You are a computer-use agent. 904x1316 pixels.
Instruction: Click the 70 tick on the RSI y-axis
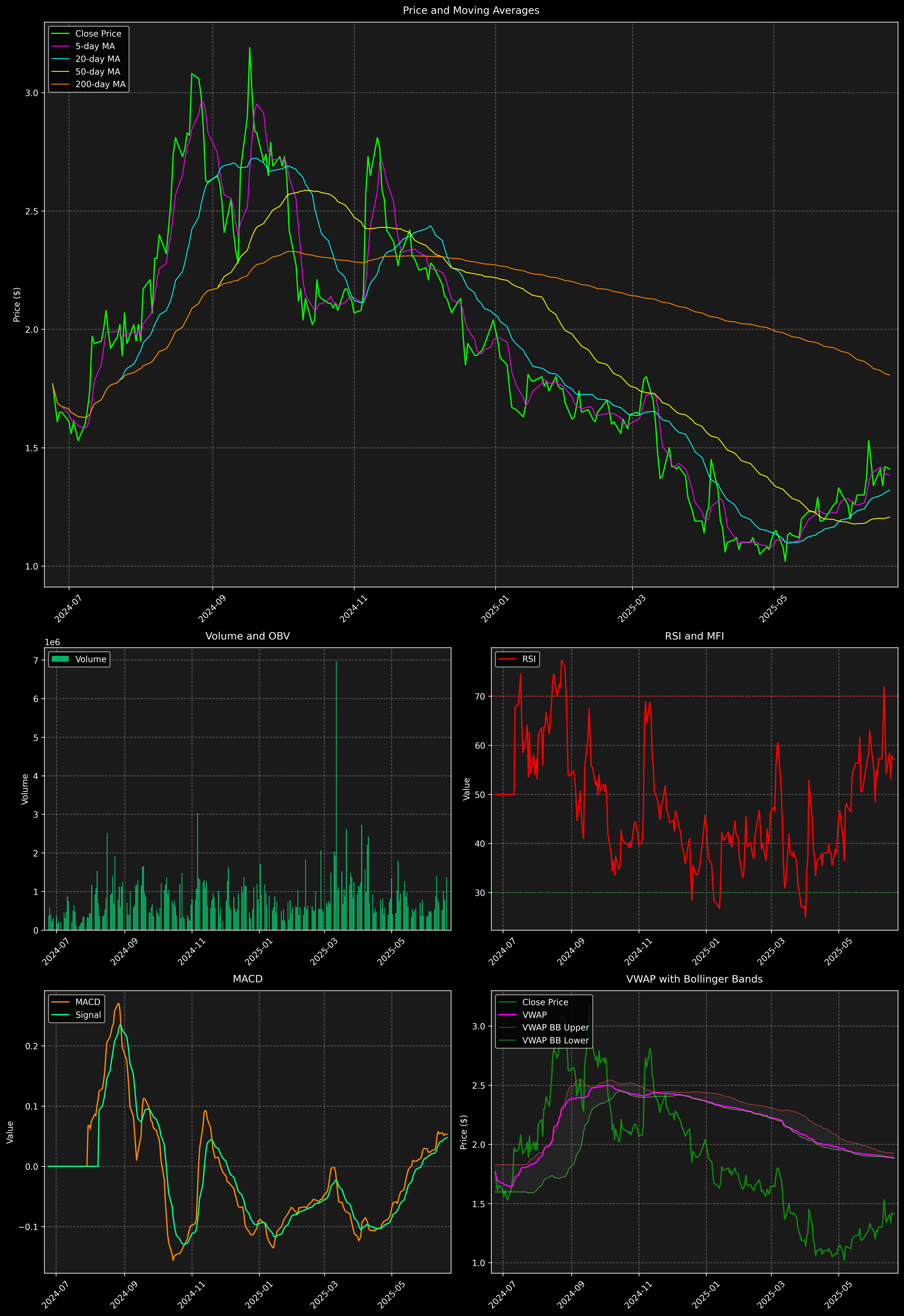coord(480,697)
